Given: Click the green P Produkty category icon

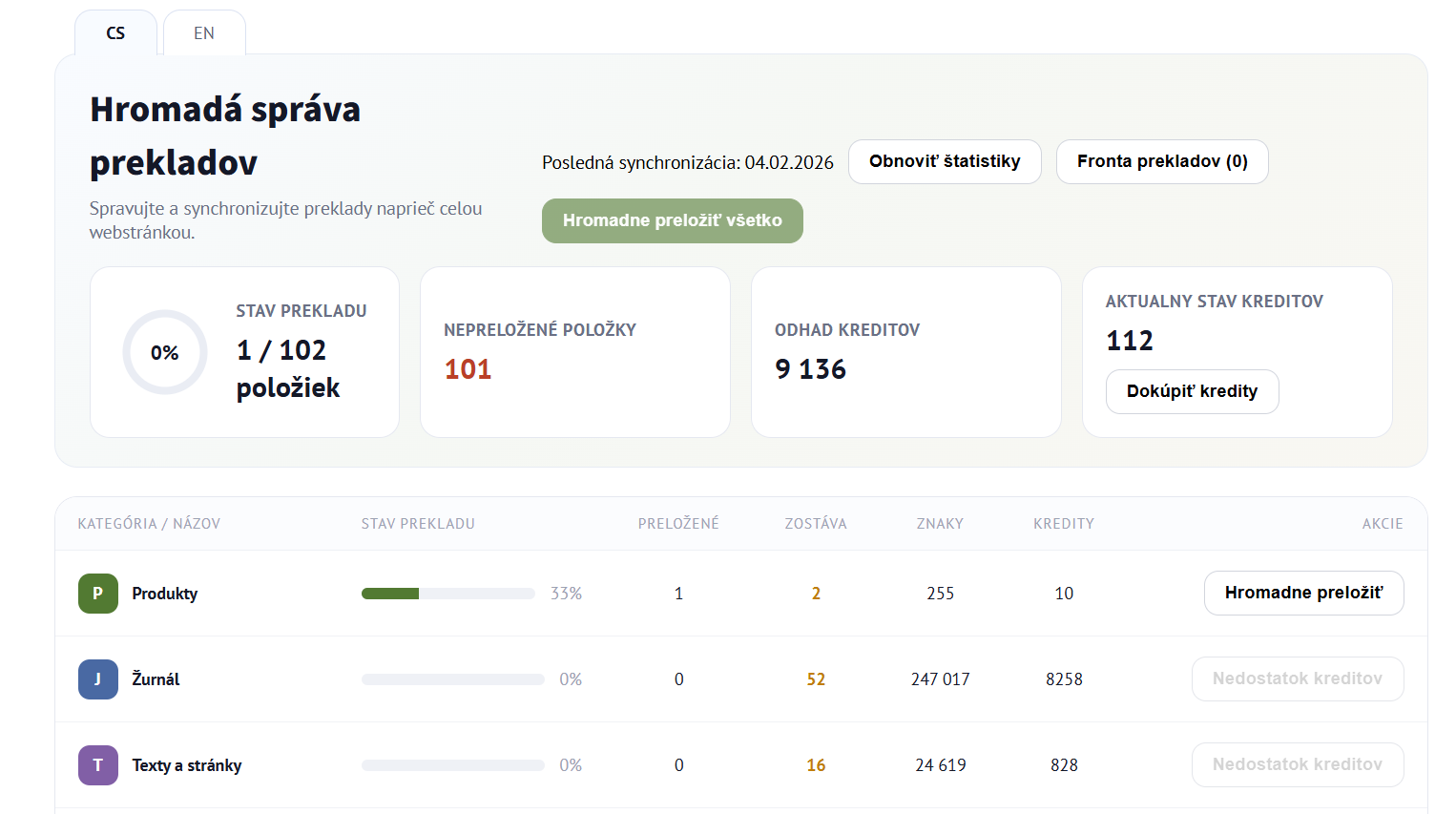Looking at the screenshot, I should click(97, 594).
